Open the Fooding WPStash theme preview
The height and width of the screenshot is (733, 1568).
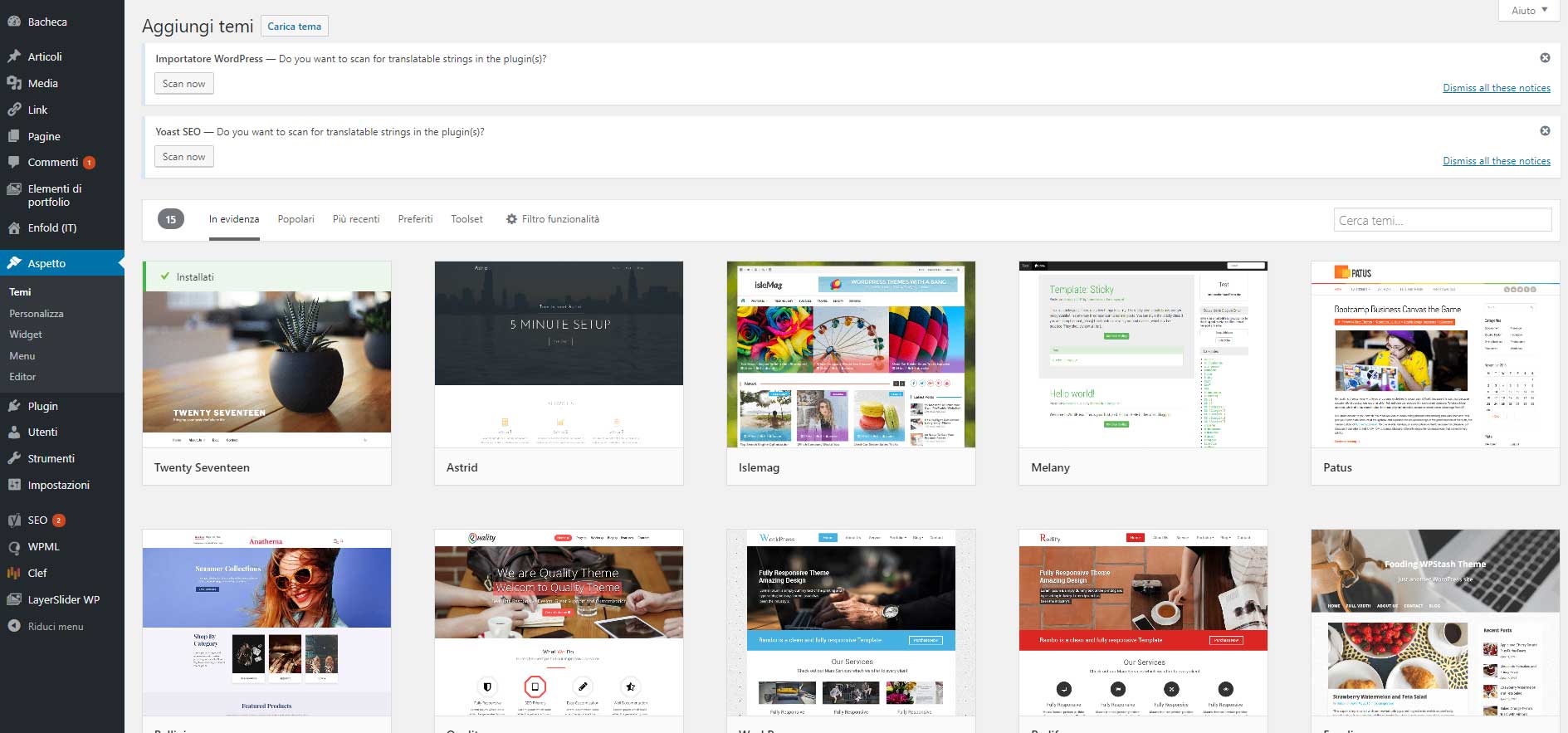(x=1435, y=623)
